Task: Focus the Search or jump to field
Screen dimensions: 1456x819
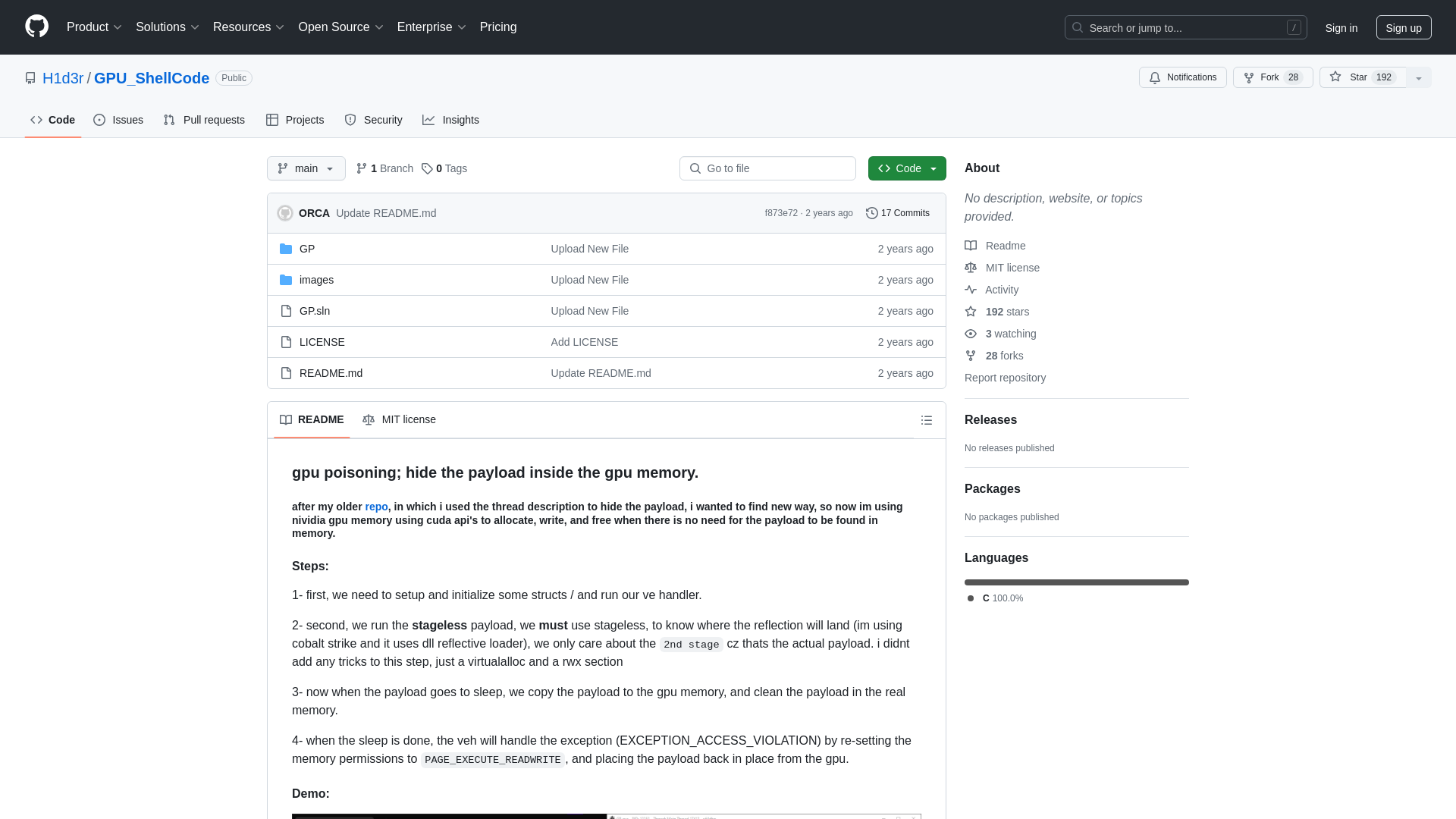Action: (1186, 27)
